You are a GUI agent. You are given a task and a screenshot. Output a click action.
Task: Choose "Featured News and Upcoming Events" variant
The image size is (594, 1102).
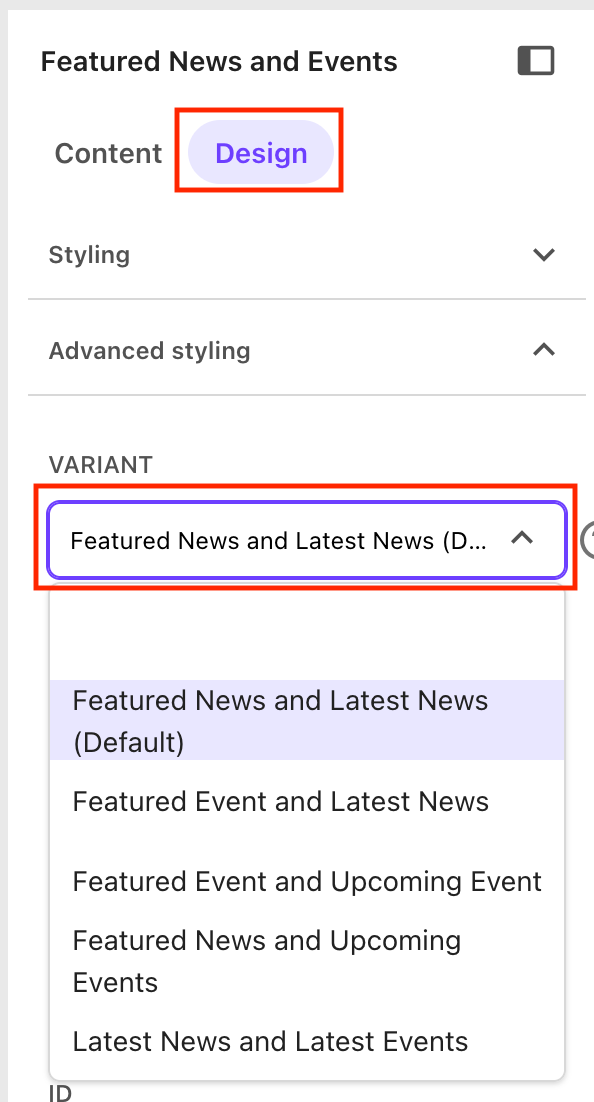[x=266, y=960]
